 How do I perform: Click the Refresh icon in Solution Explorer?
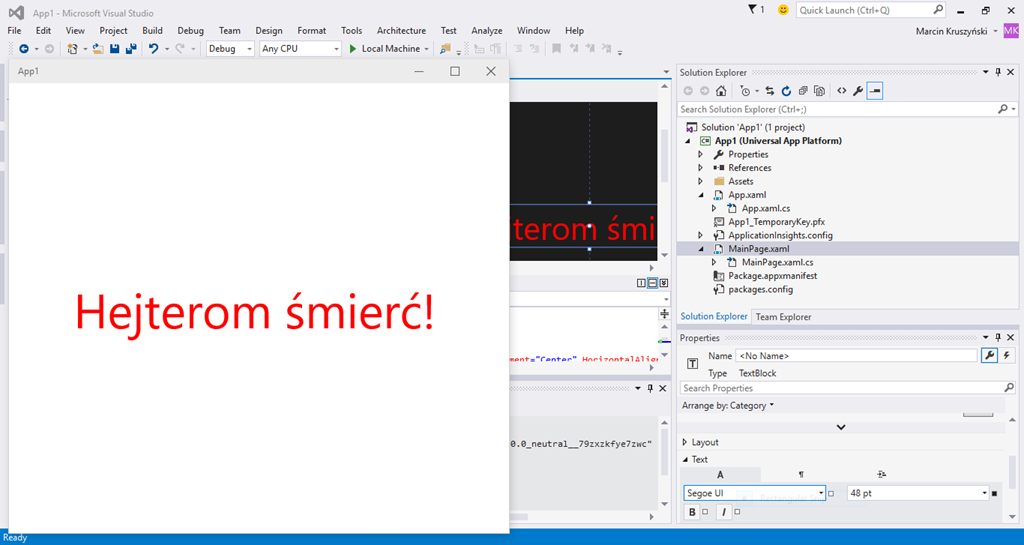786,91
